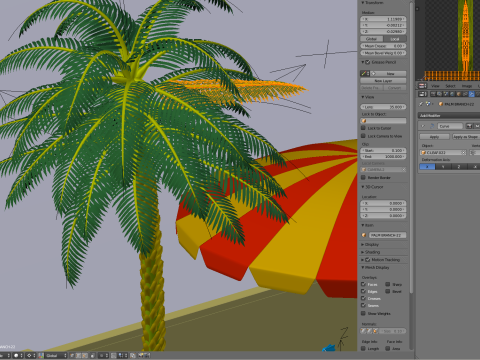The image size is (480, 360).
Task: Switch transform space to Global
Action: 372,39
